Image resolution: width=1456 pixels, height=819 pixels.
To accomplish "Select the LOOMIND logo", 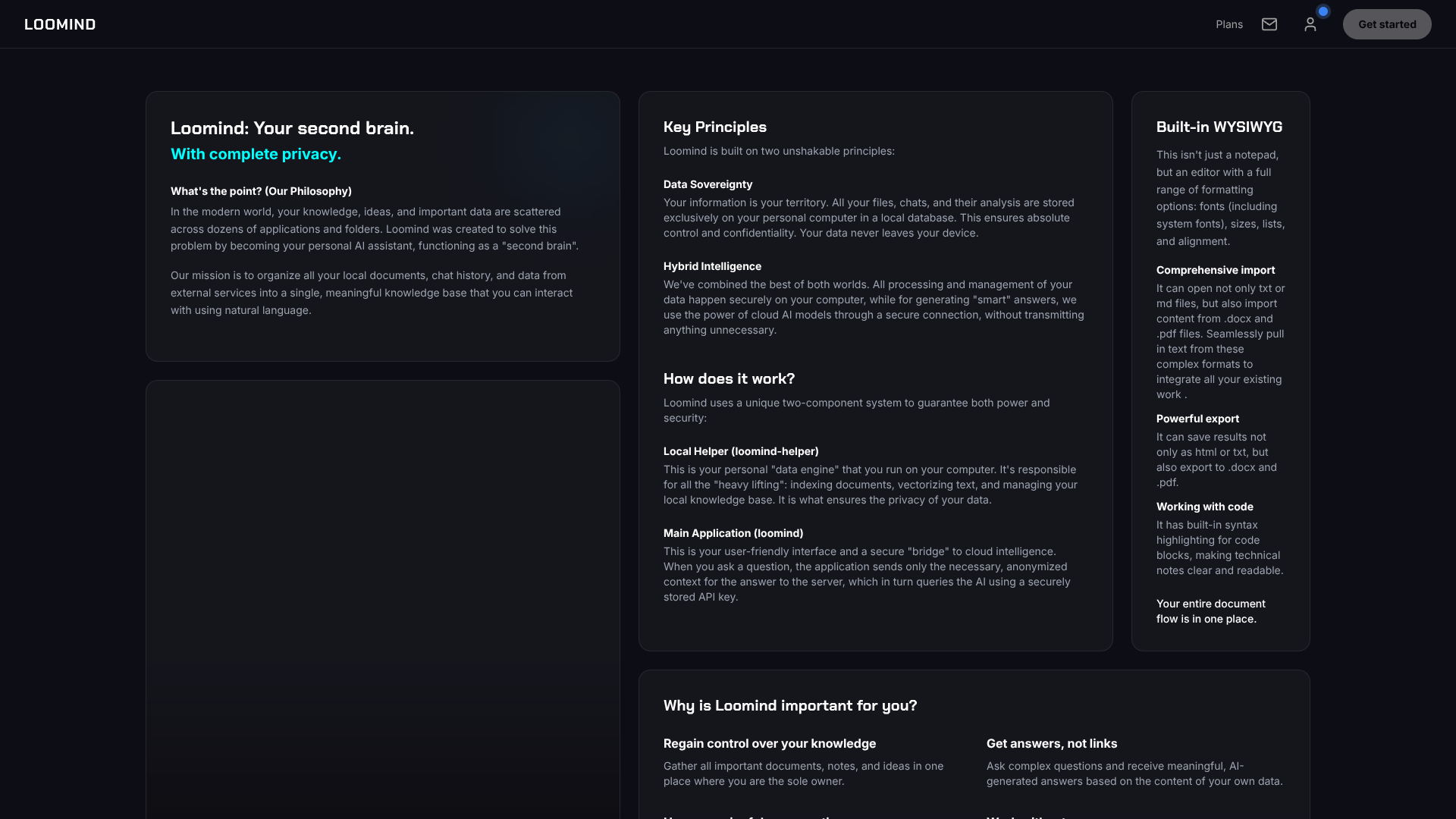I will [60, 24].
